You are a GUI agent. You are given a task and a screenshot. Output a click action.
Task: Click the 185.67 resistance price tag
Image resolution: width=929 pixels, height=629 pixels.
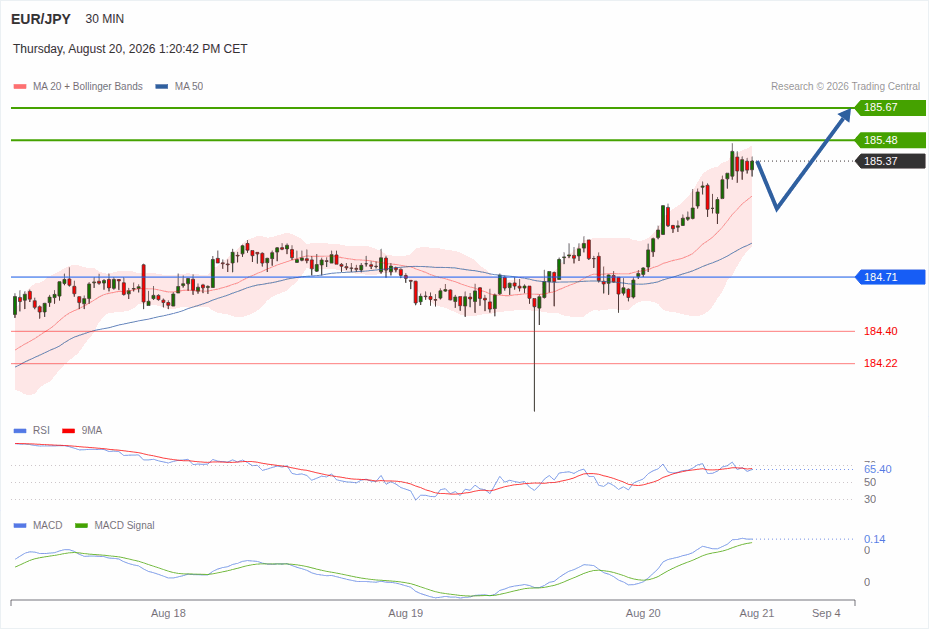(890, 108)
